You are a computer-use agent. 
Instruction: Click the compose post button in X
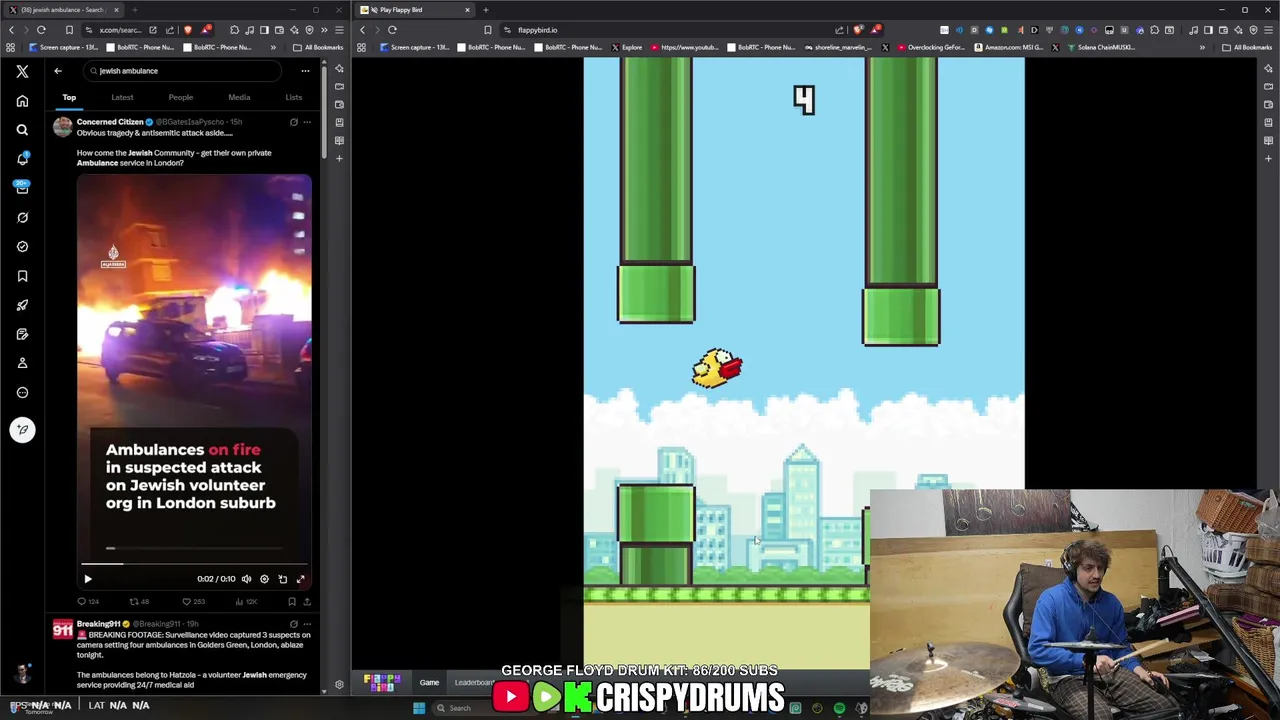point(22,430)
